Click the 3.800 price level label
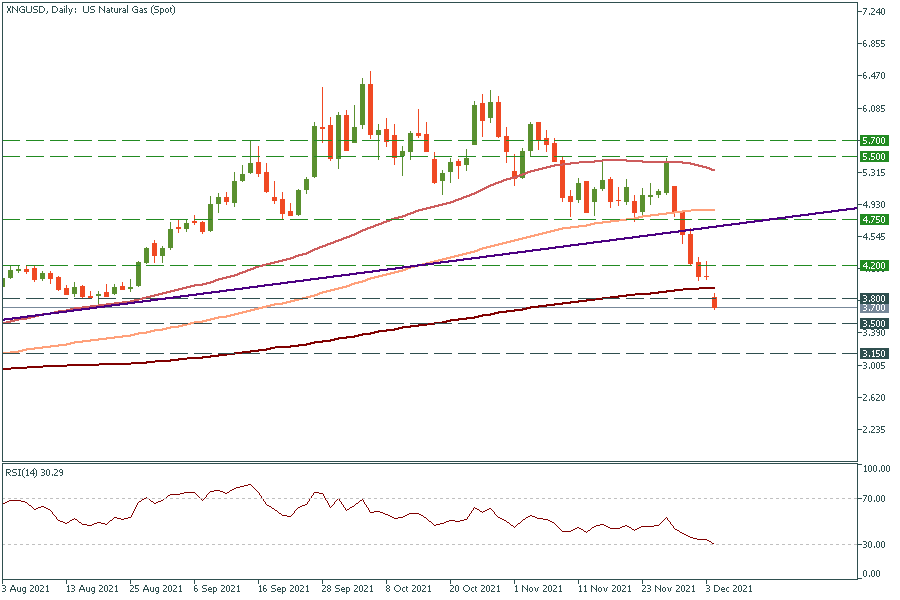The width and height of the screenshot is (900, 600). [875, 298]
